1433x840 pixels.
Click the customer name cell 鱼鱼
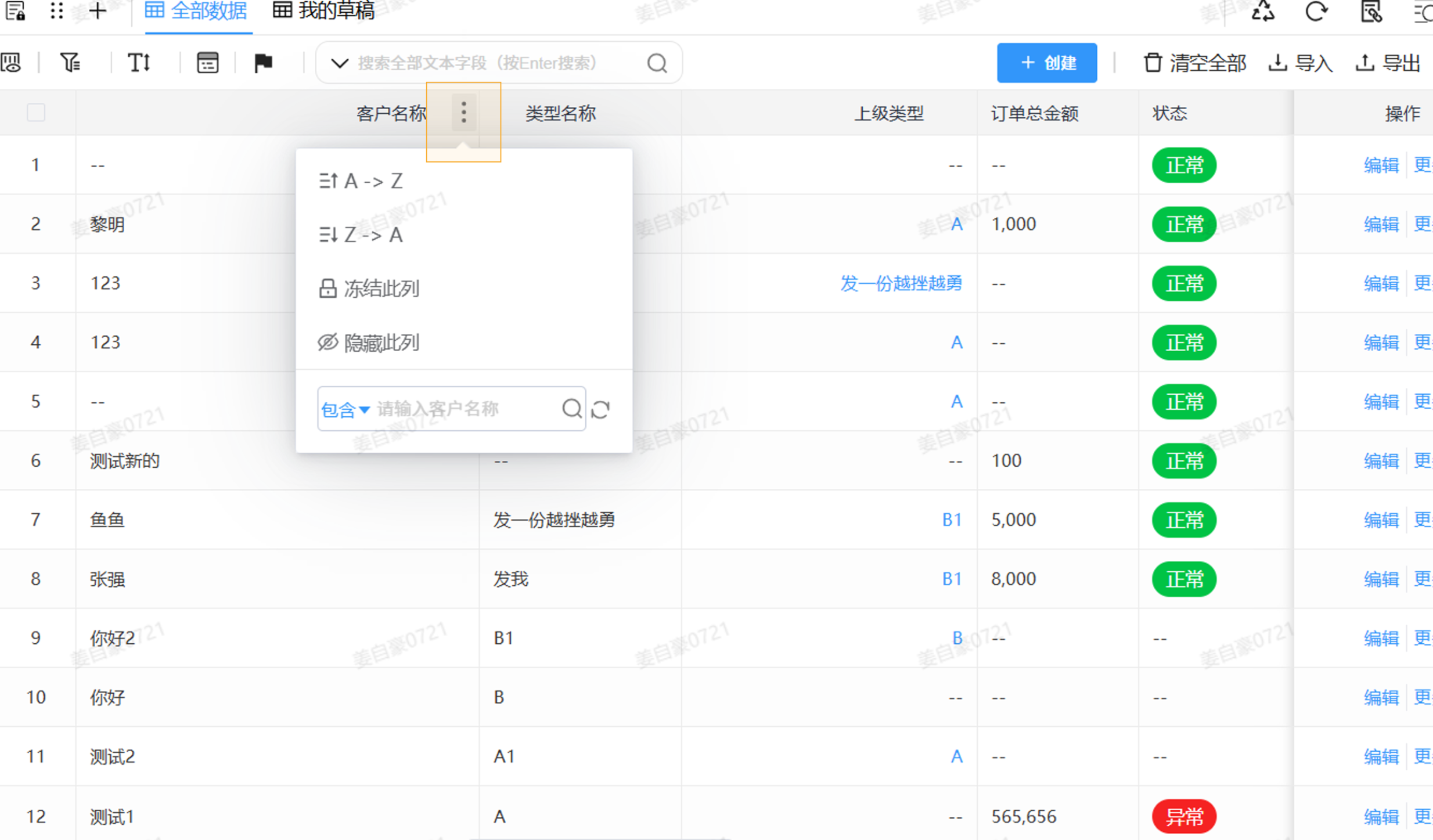(x=107, y=520)
